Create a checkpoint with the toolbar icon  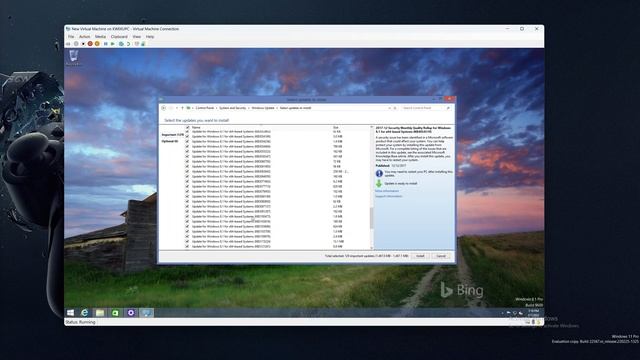121,44
